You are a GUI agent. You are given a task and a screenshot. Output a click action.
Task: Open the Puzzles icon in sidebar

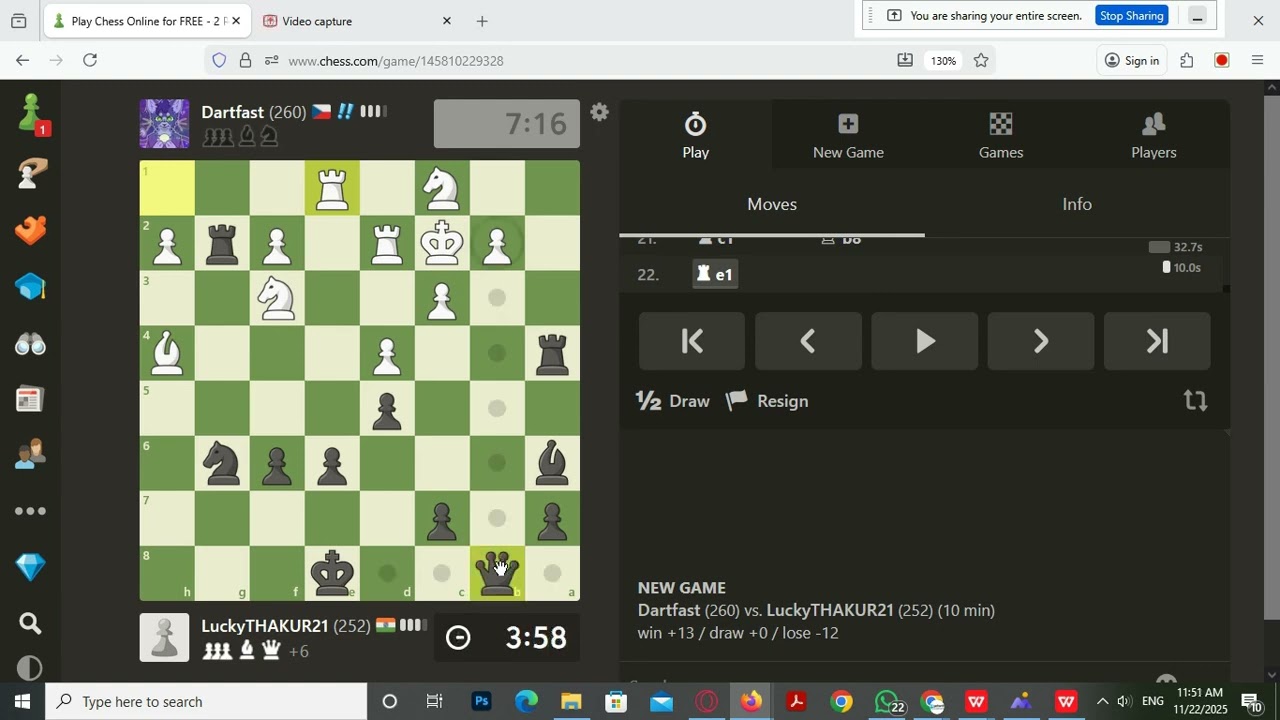[31, 230]
